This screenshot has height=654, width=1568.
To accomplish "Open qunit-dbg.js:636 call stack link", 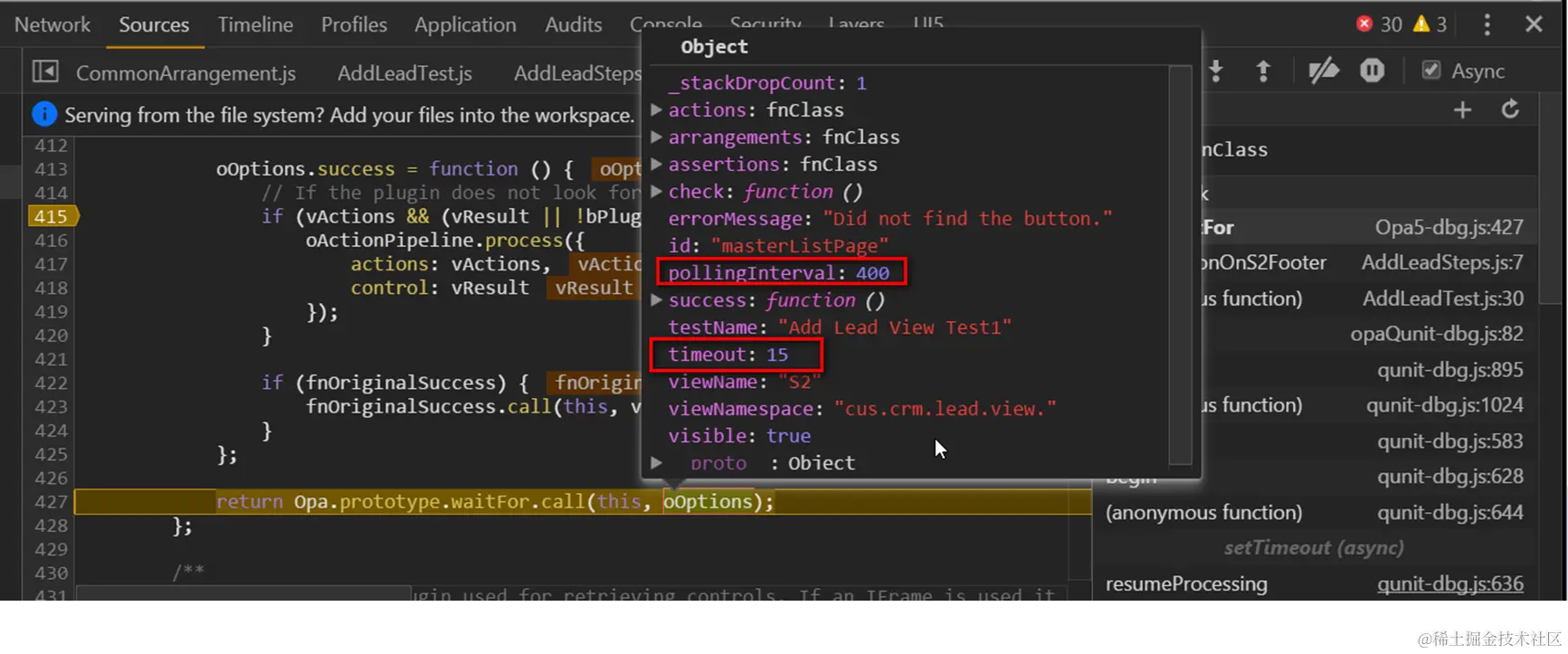I will pos(1450,584).
